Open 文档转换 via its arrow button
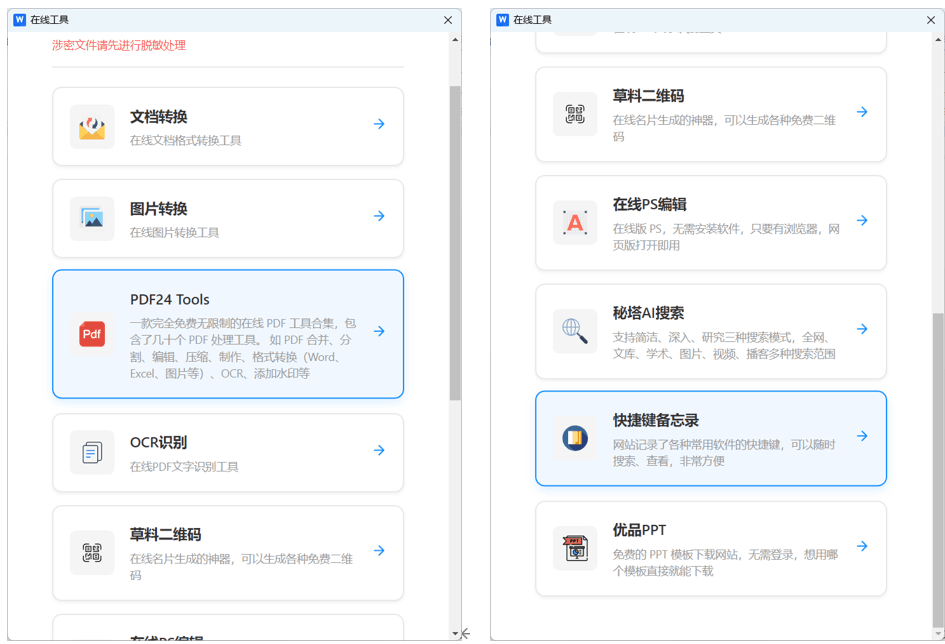Screen dimensions: 945x644 coord(379,124)
